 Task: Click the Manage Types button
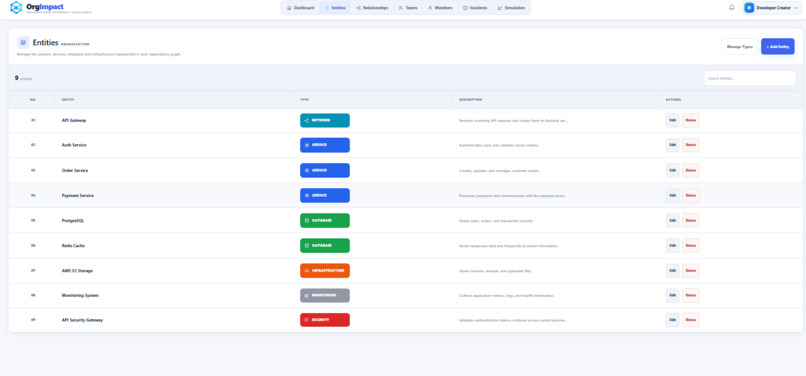(x=740, y=46)
